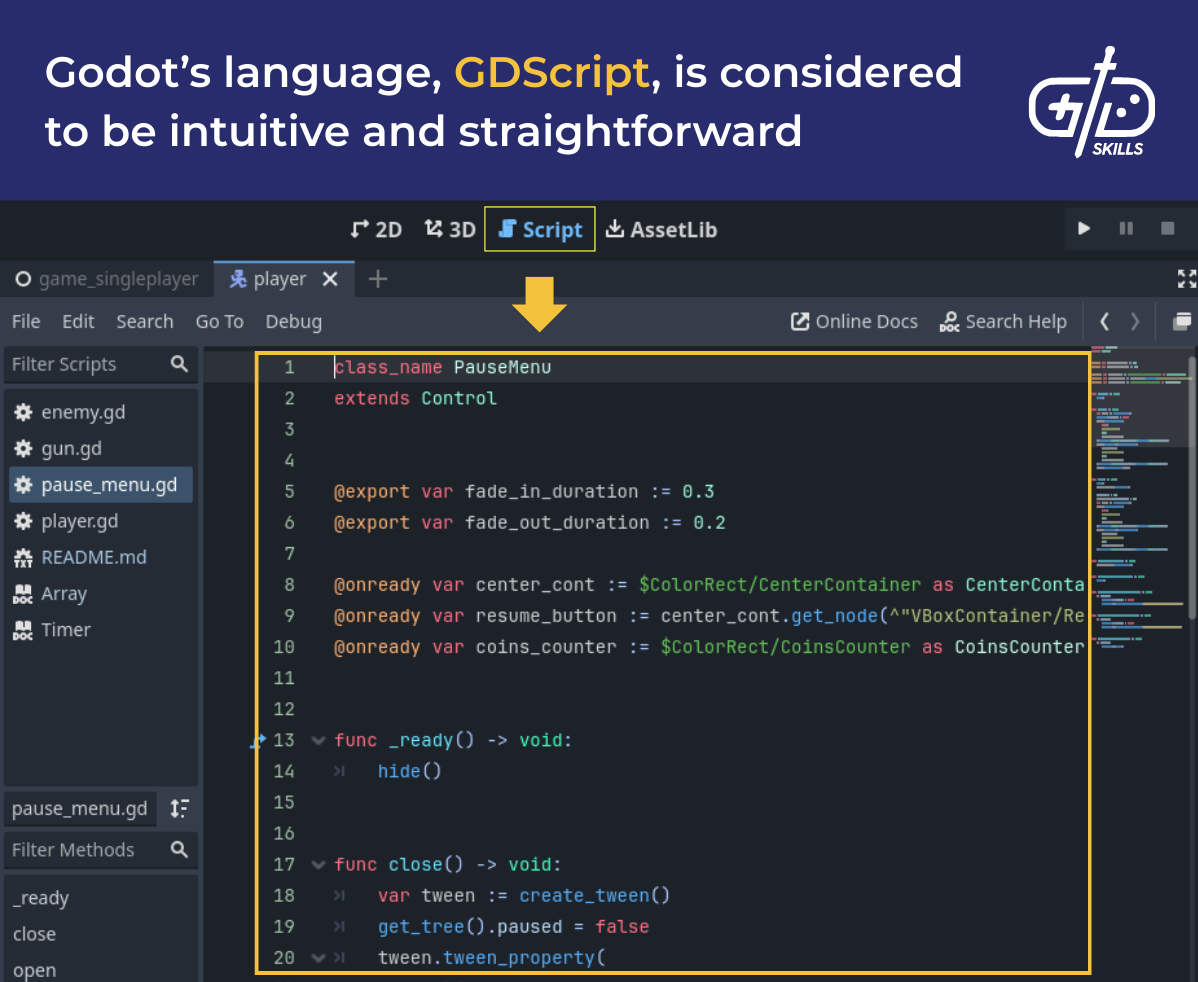Collapse the _ready function fold arrow
1198x982 pixels.
coord(318,741)
